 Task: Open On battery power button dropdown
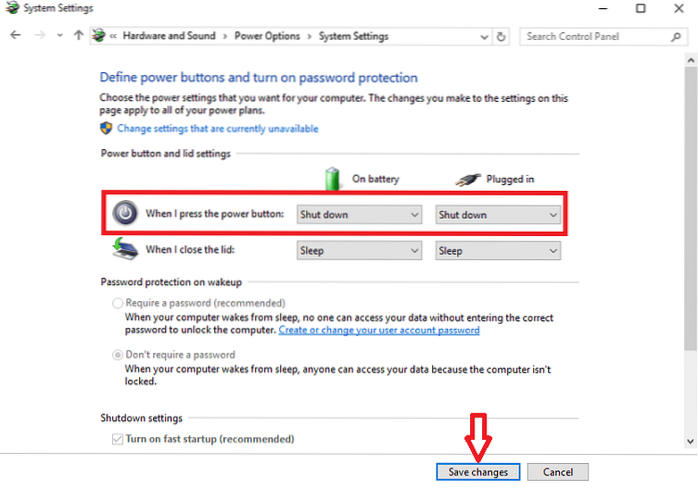click(x=359, y=215)
